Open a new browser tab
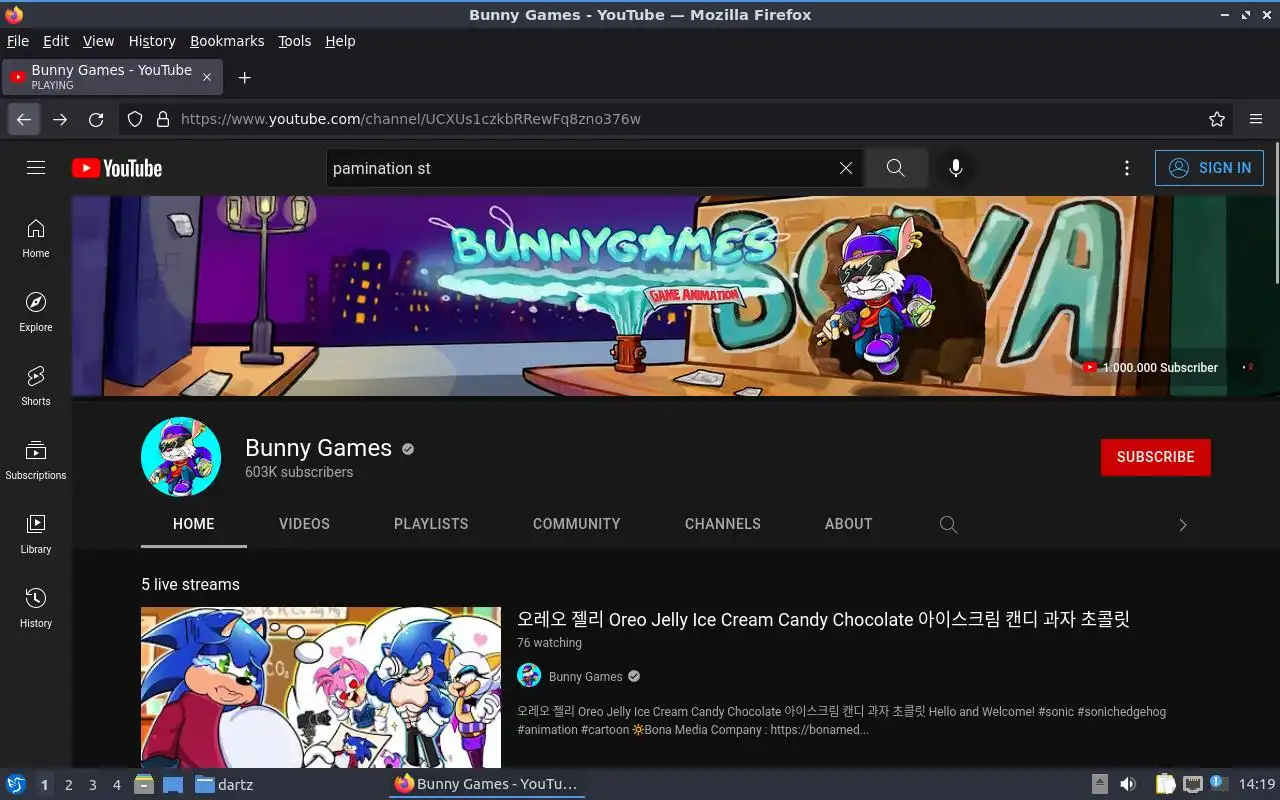 coord(244,77)
